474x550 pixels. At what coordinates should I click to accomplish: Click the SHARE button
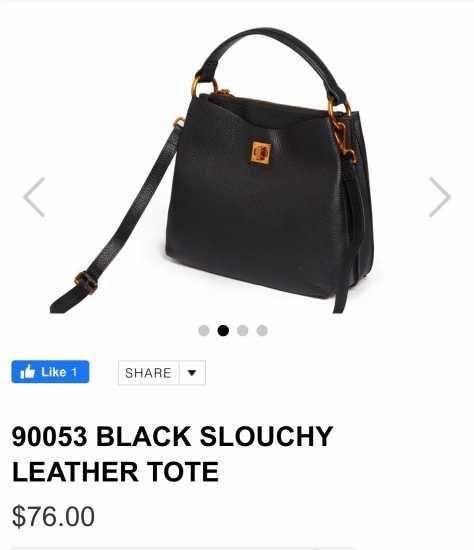click(x=148, y=373)
